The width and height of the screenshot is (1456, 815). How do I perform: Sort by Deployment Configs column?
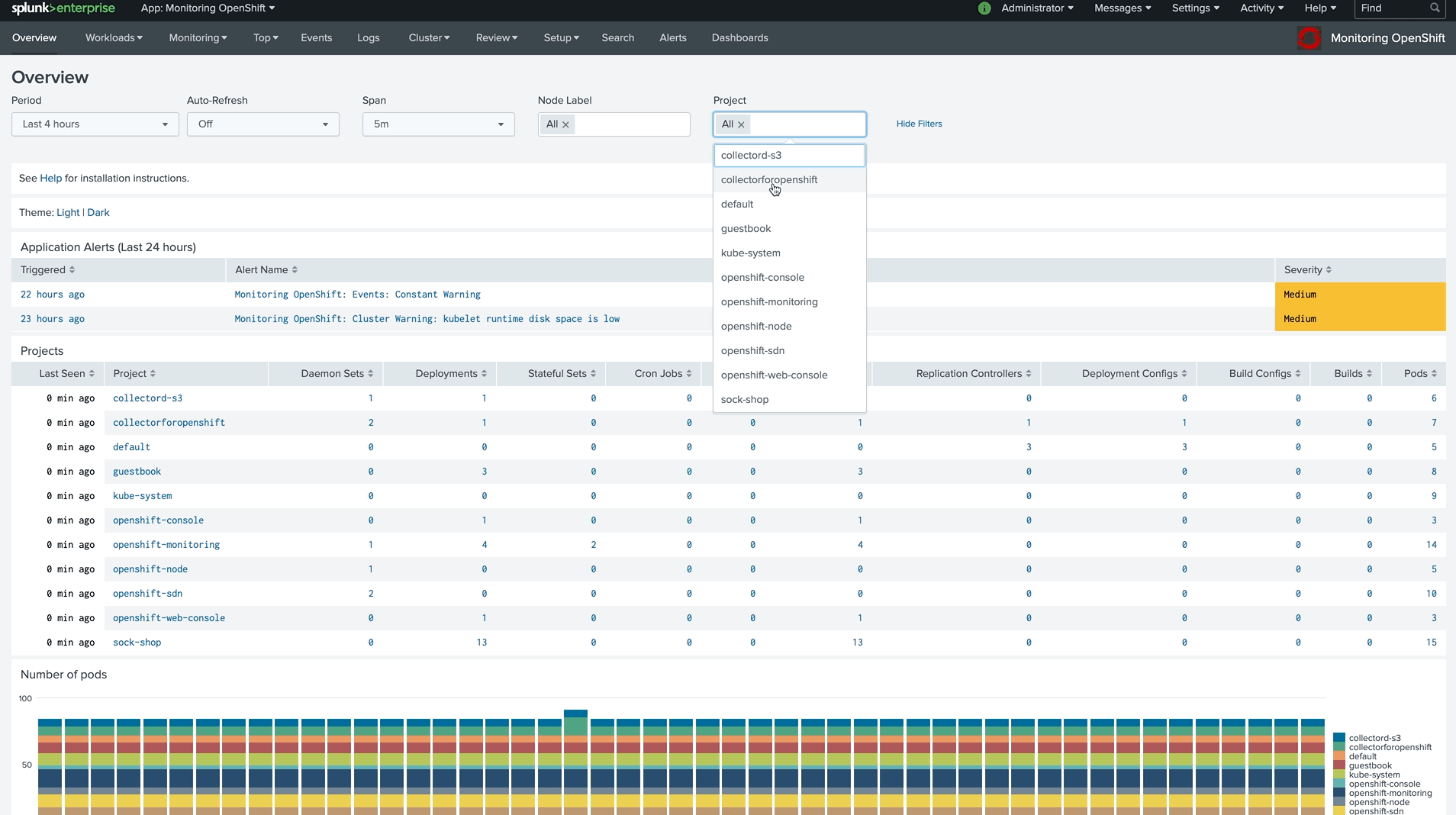click(1135, 374)
